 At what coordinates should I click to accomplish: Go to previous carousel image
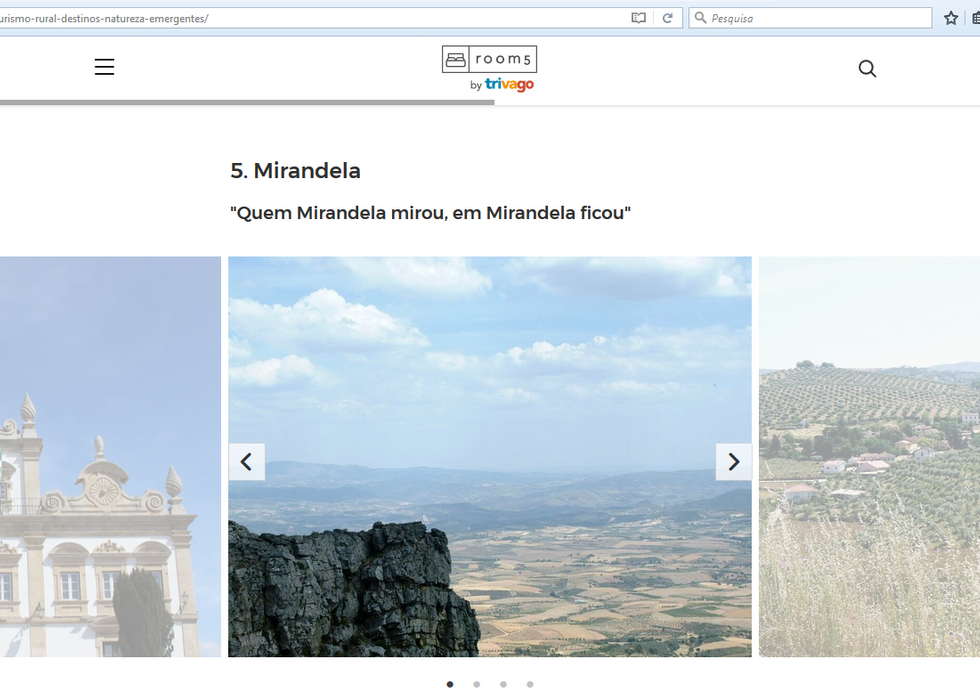[x=246, y=462]
